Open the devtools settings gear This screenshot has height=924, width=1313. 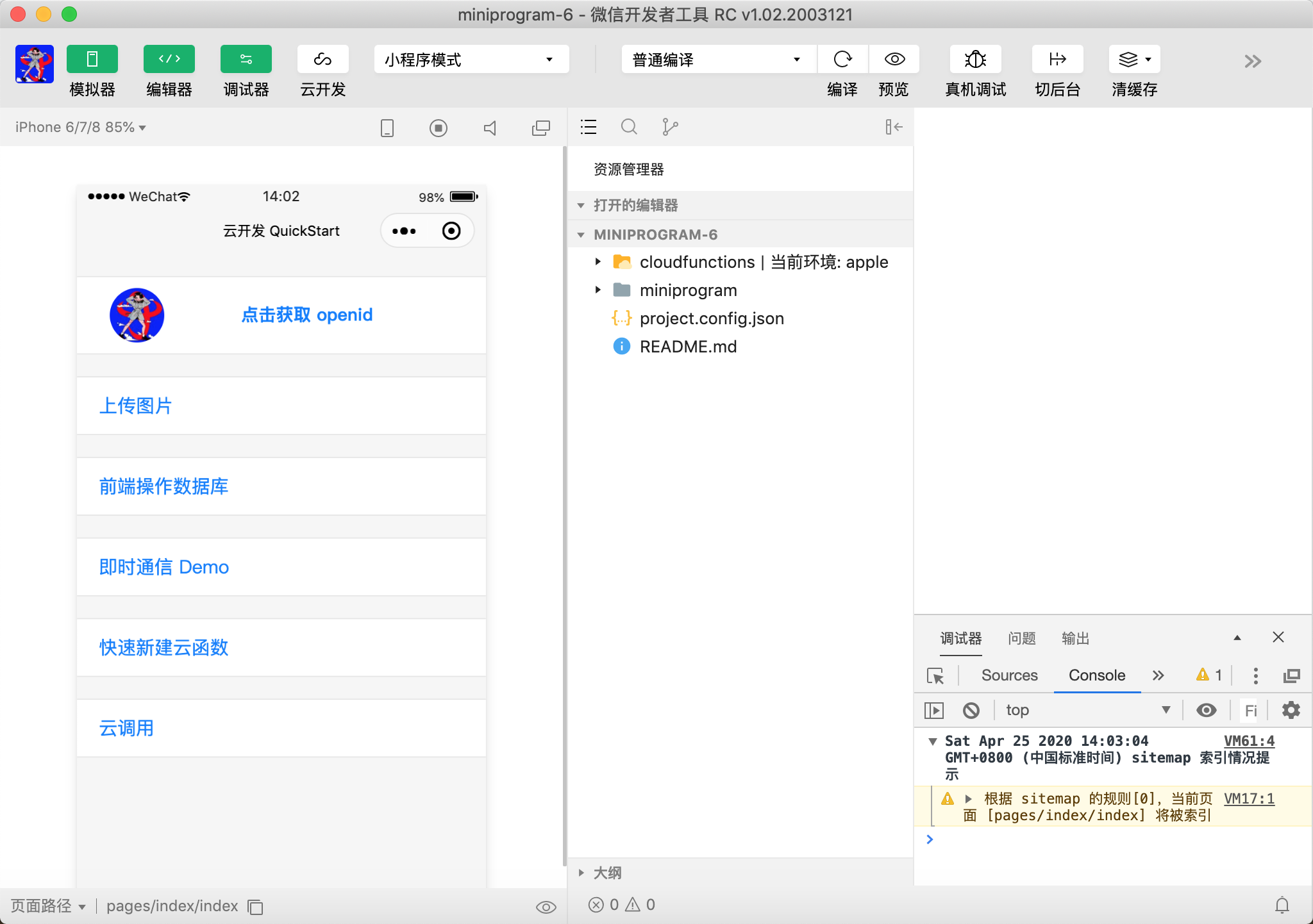click(x=1291, y=710)
